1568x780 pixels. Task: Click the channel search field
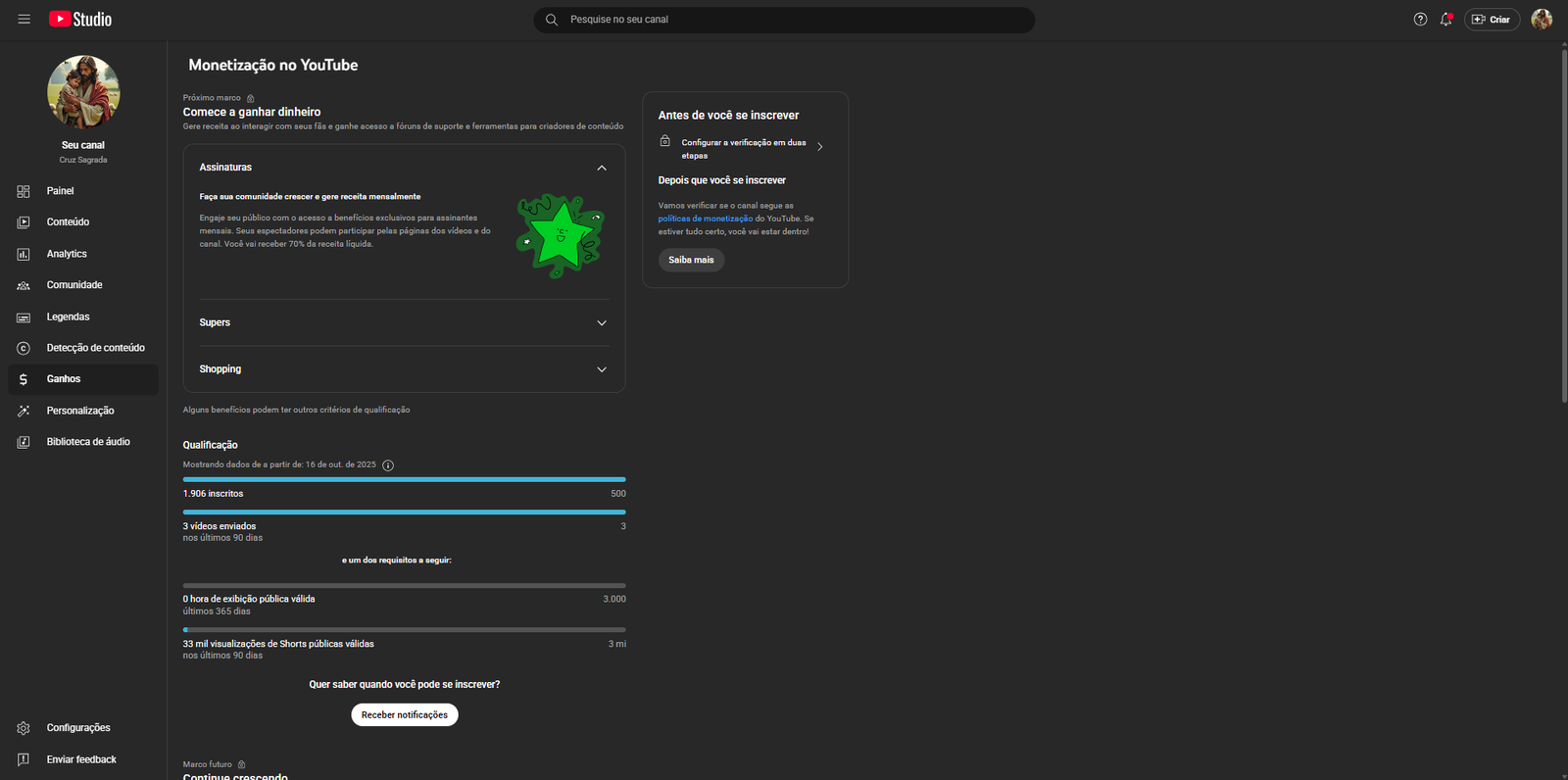pos(784,20)
